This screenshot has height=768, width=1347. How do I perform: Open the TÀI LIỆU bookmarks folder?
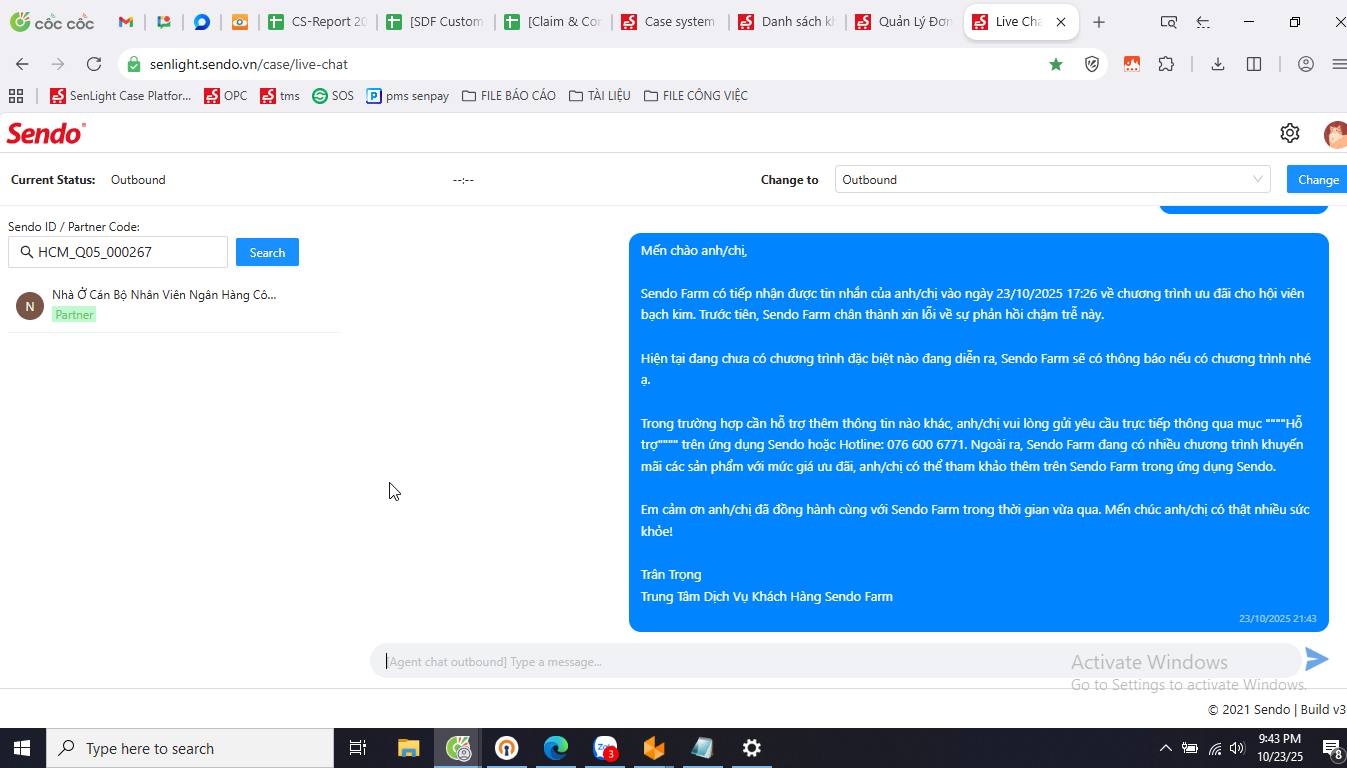600,96
